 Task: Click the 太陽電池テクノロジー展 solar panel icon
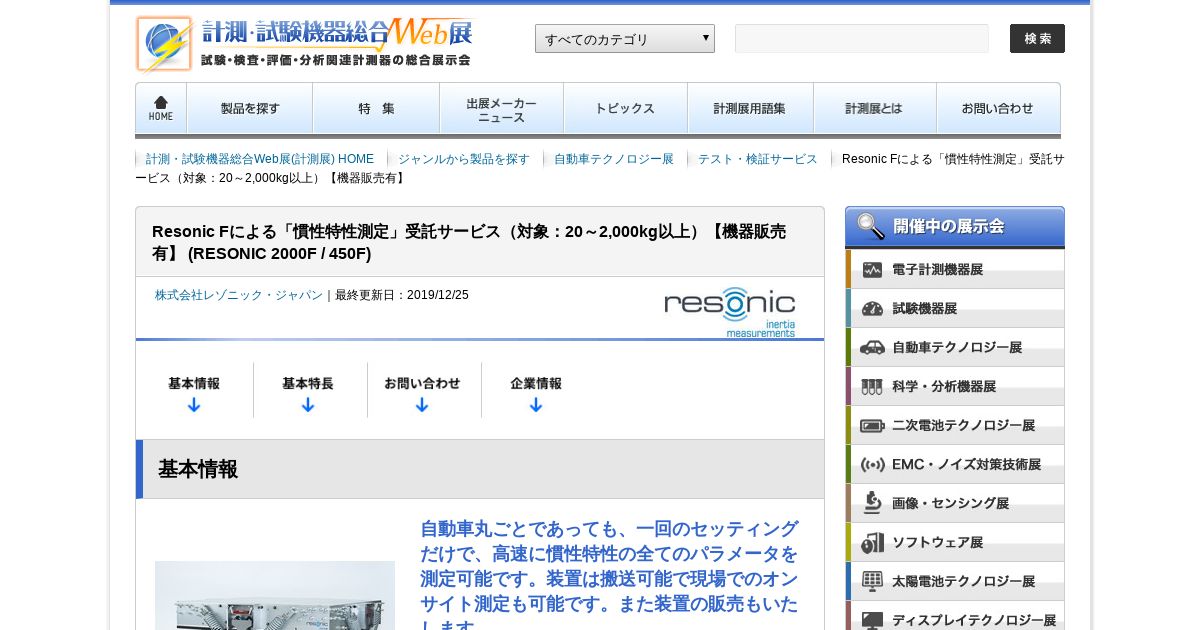872,581
